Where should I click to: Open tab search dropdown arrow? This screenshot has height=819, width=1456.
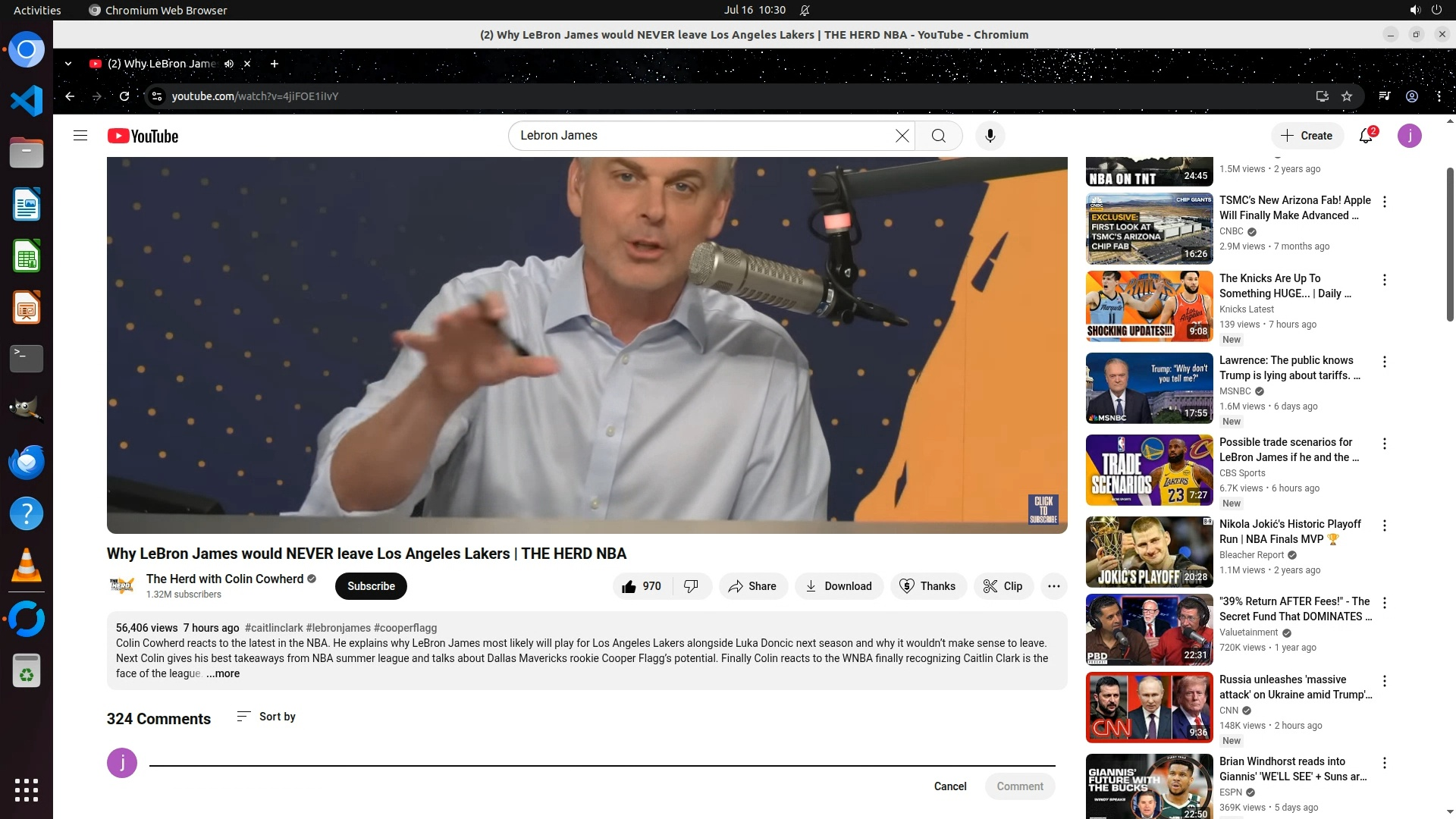[x=68, y=64]
